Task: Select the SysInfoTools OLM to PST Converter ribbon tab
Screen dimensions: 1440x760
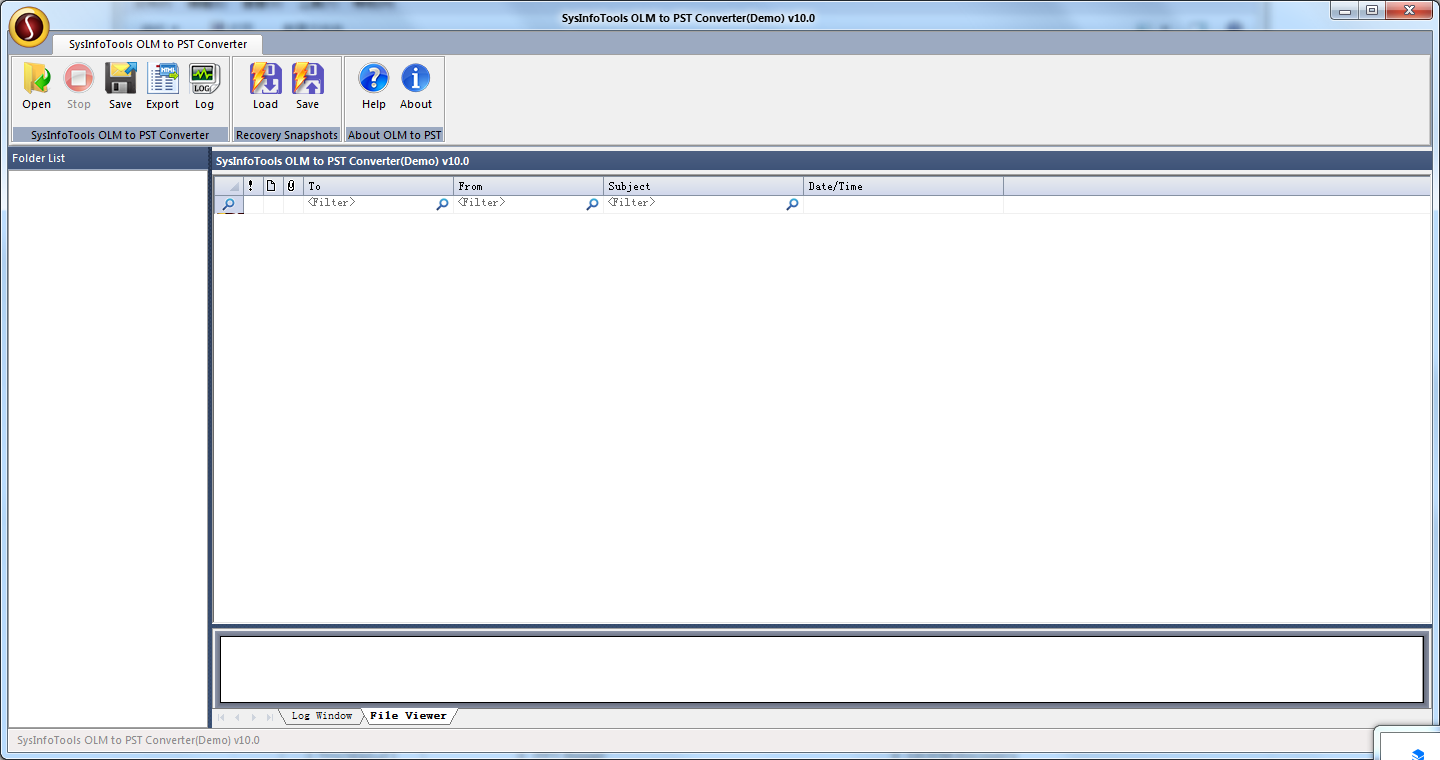Action: 158,44
